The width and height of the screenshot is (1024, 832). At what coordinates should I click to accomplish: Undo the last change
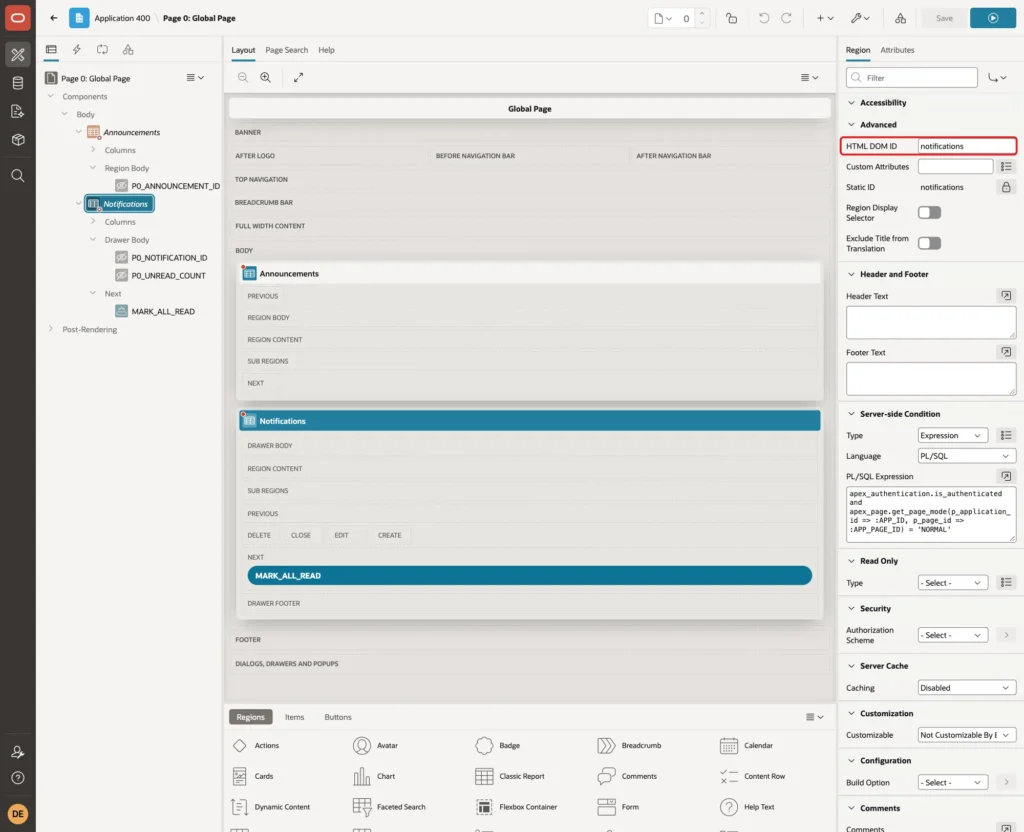[x=763, y=18]
